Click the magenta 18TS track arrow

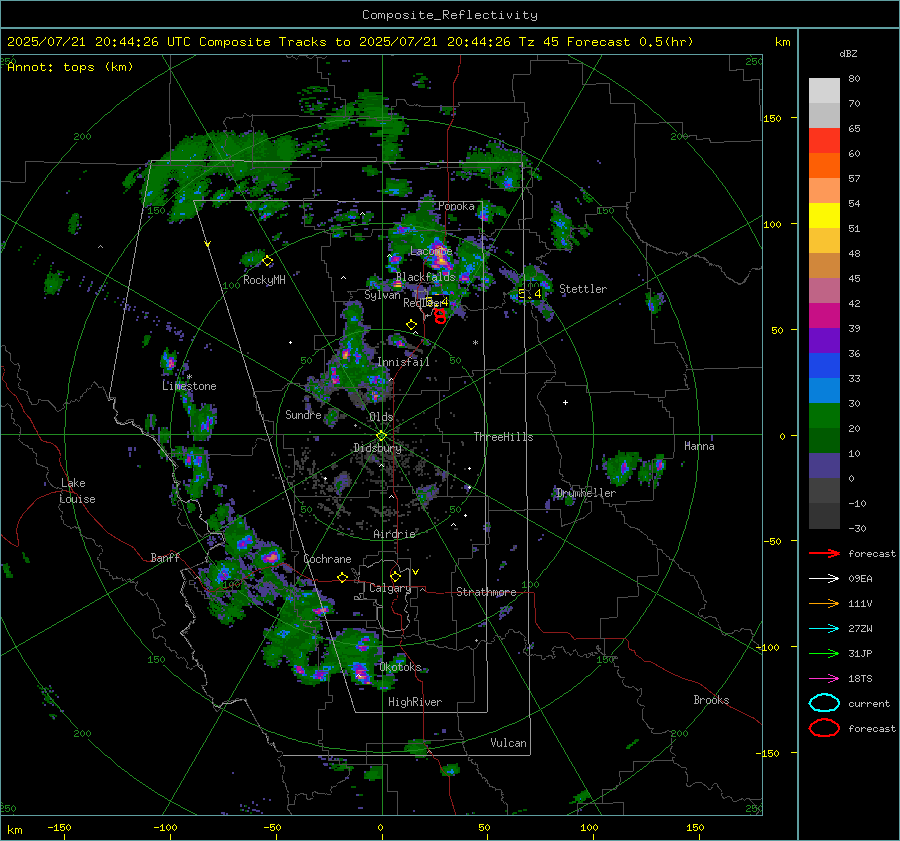pos(824,678)
